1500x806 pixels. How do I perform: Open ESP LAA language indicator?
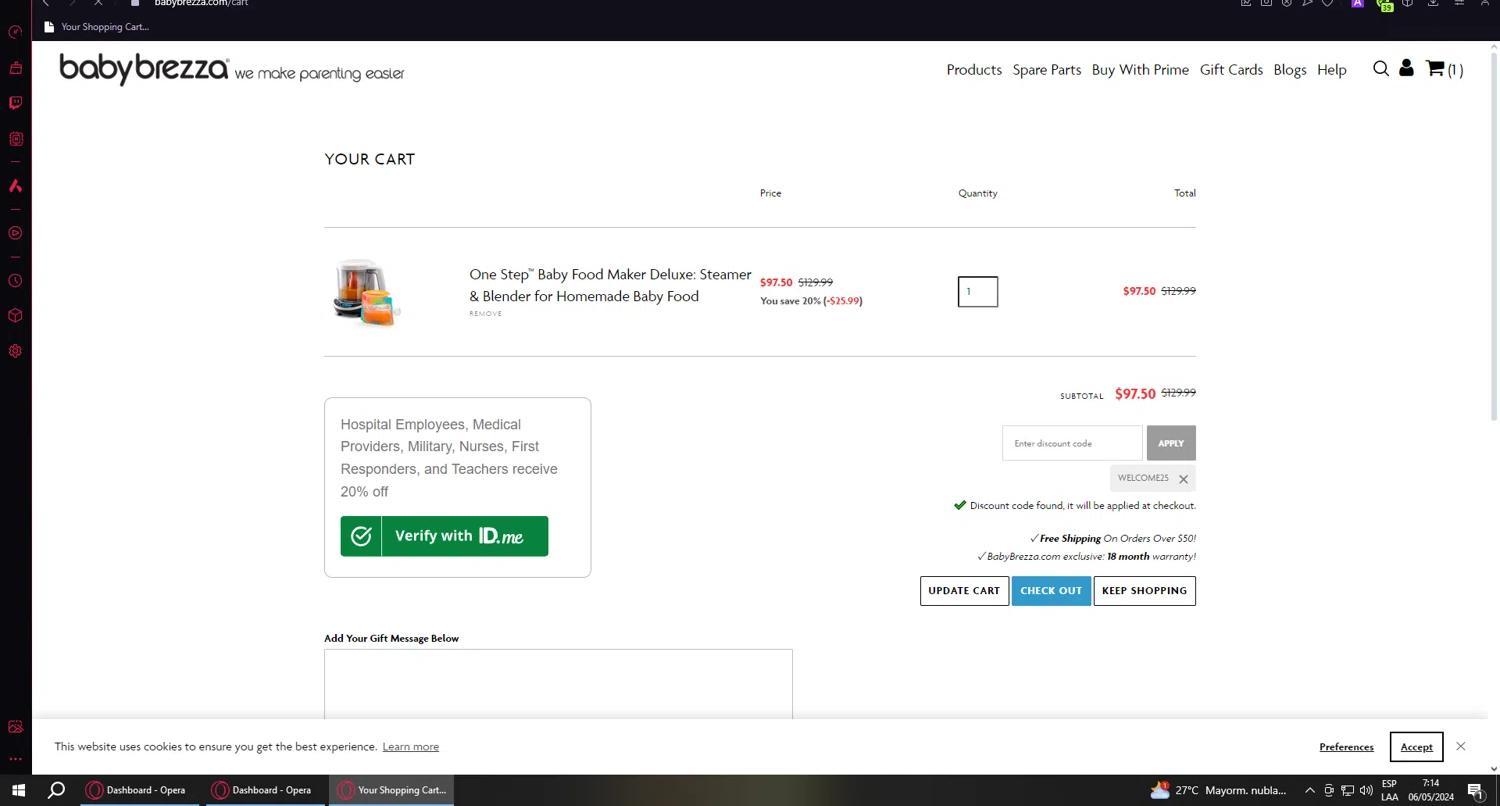1390,790
